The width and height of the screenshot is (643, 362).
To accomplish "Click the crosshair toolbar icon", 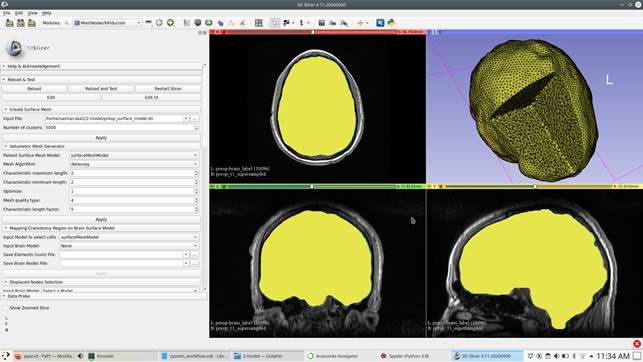I will click(360, 23).
